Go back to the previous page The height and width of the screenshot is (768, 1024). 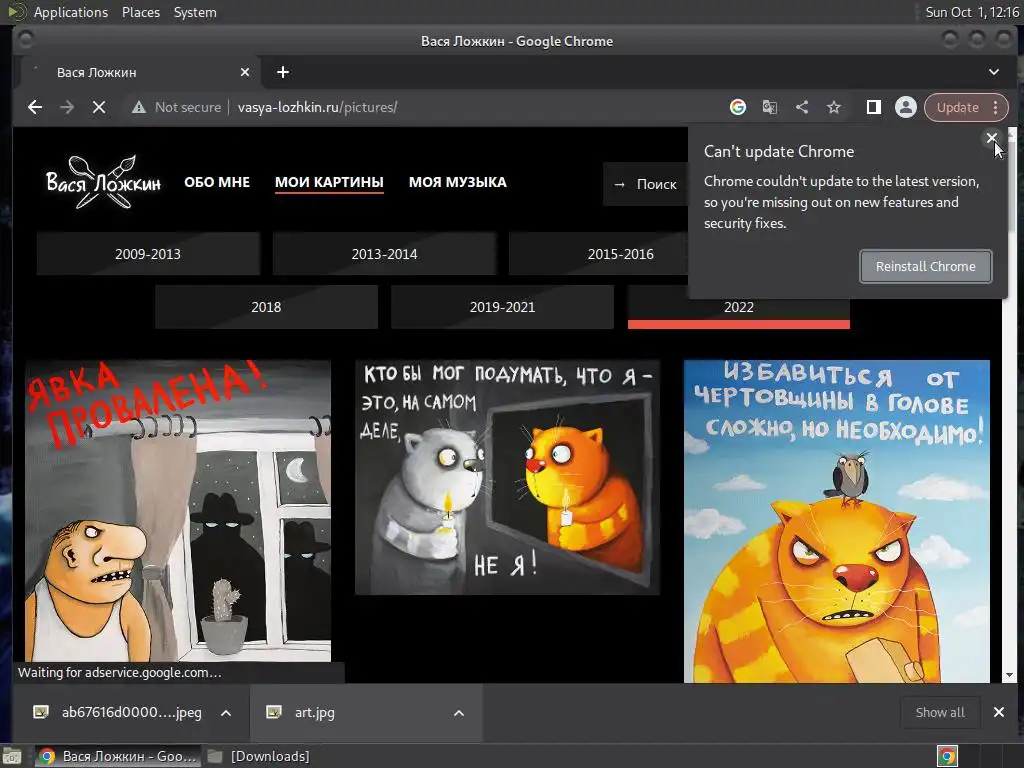point(35,107)
